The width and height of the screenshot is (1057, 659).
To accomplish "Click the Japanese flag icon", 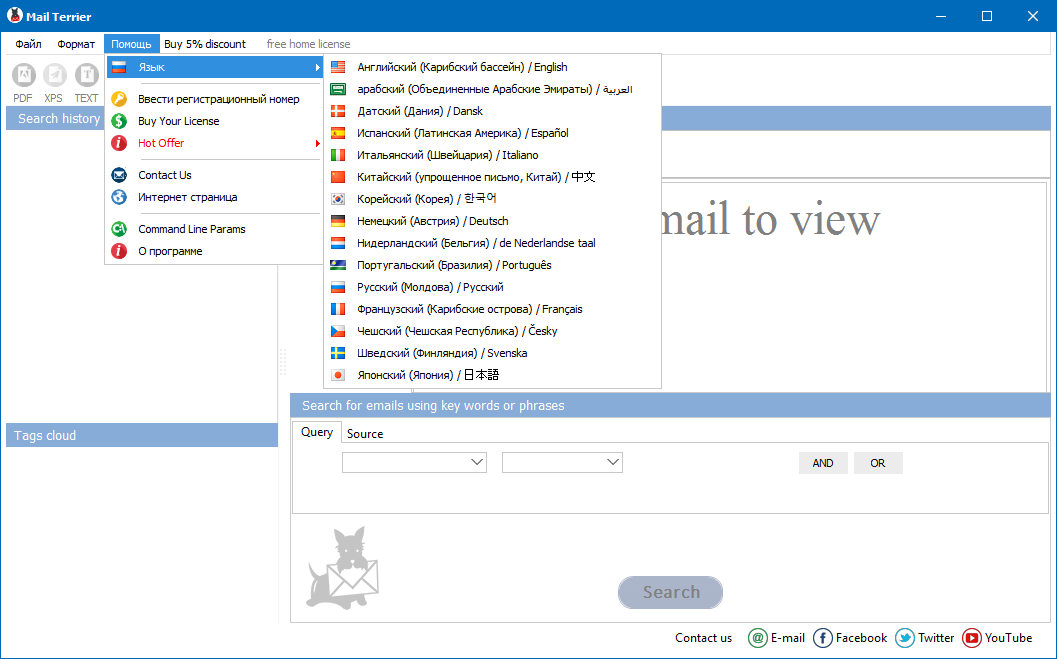I will (338, 375).
